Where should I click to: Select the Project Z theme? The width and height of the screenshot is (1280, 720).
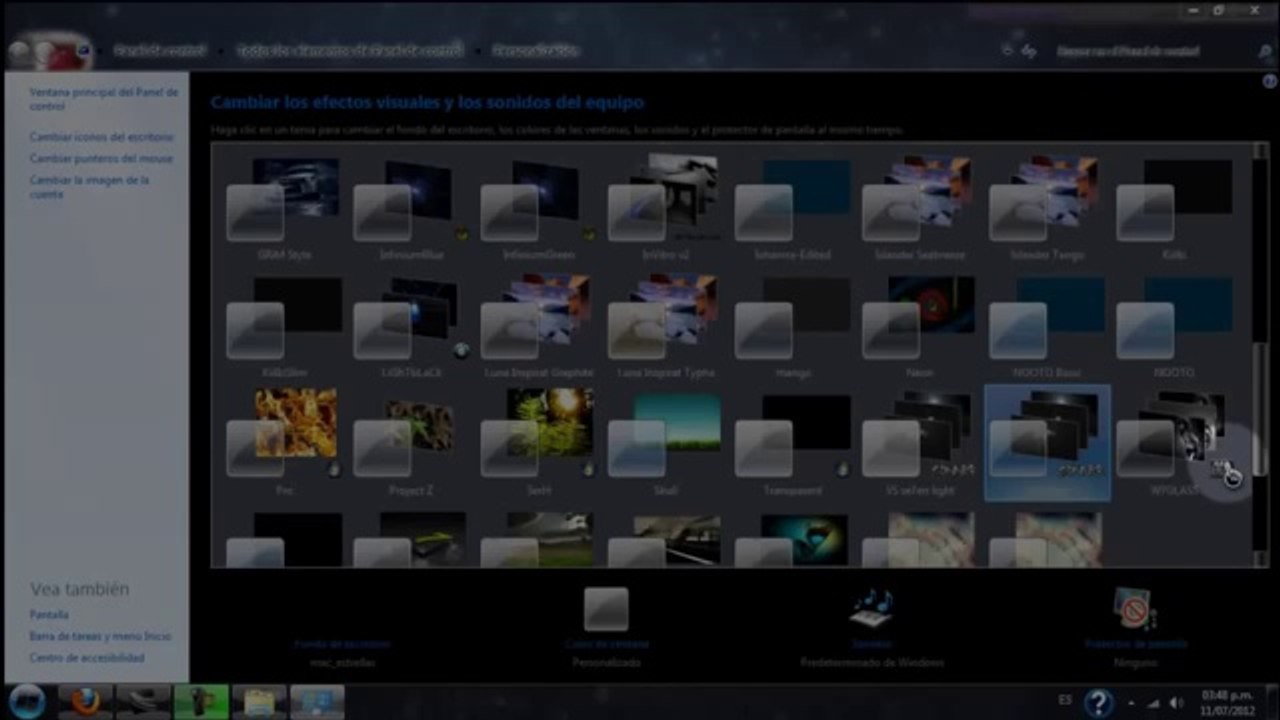click(x=411, y=443)
